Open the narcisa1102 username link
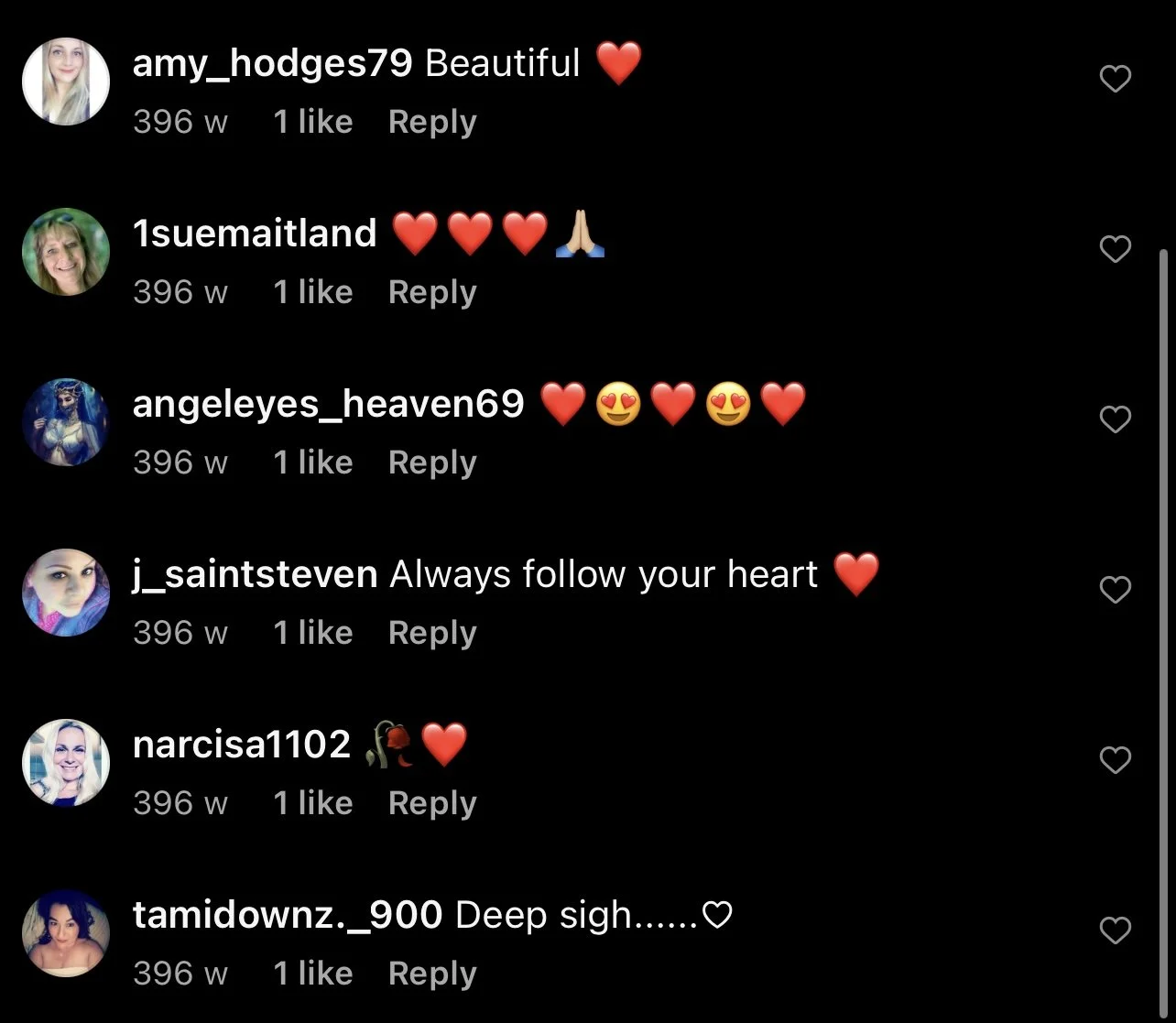The height and width of the screenshot is (1023, 1176). (x=242, y=744)
